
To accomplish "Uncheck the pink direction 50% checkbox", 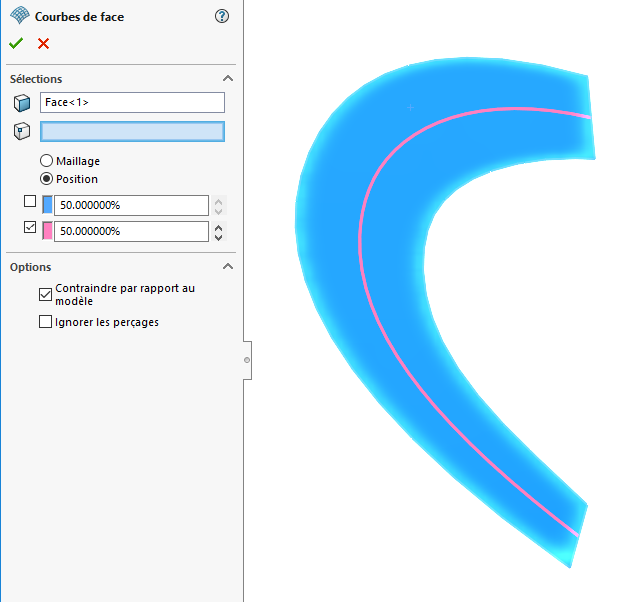I will [x=30, y=227].
